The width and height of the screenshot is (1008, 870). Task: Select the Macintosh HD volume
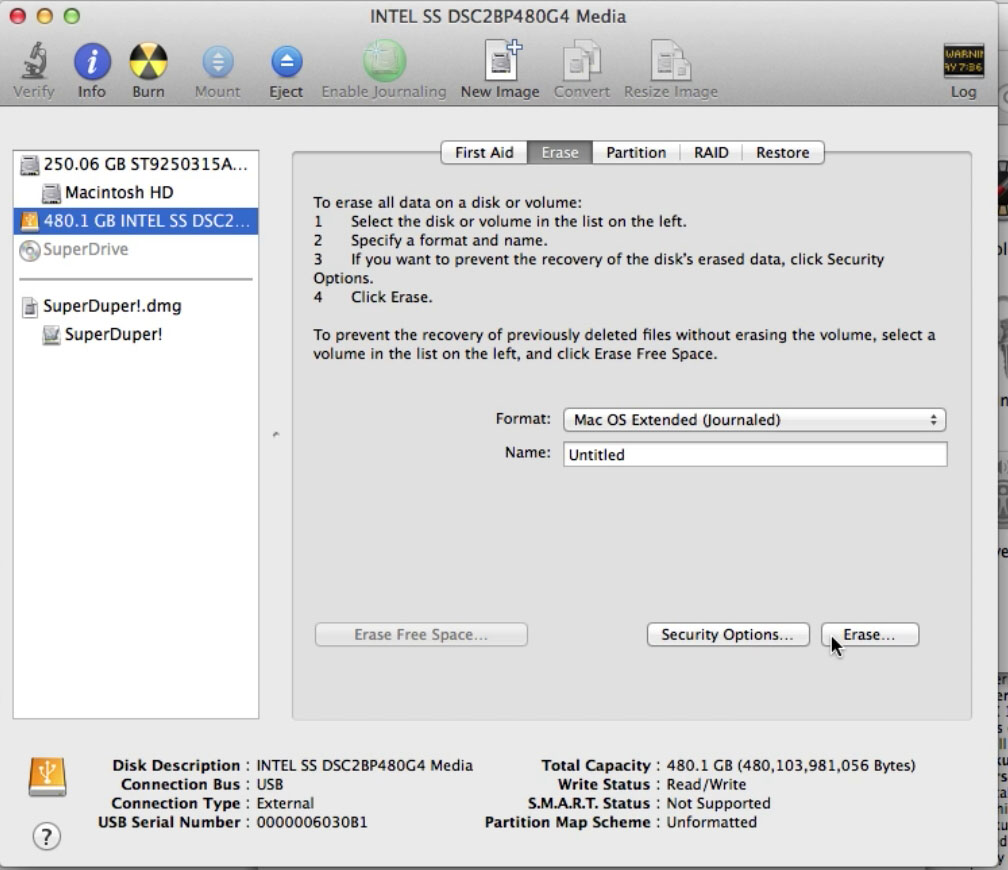click(x=136, y=192)
